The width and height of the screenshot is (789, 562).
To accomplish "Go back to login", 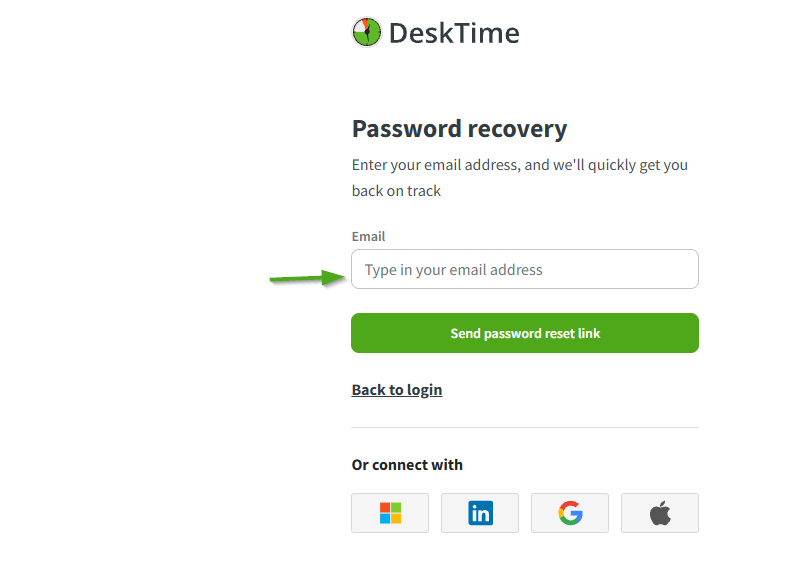I will click(396, 390).
